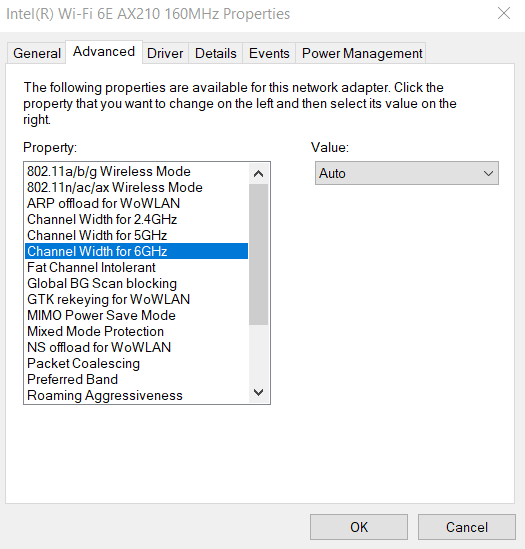
Task: Pick Global BG Scan blocking
Action: 136,284
